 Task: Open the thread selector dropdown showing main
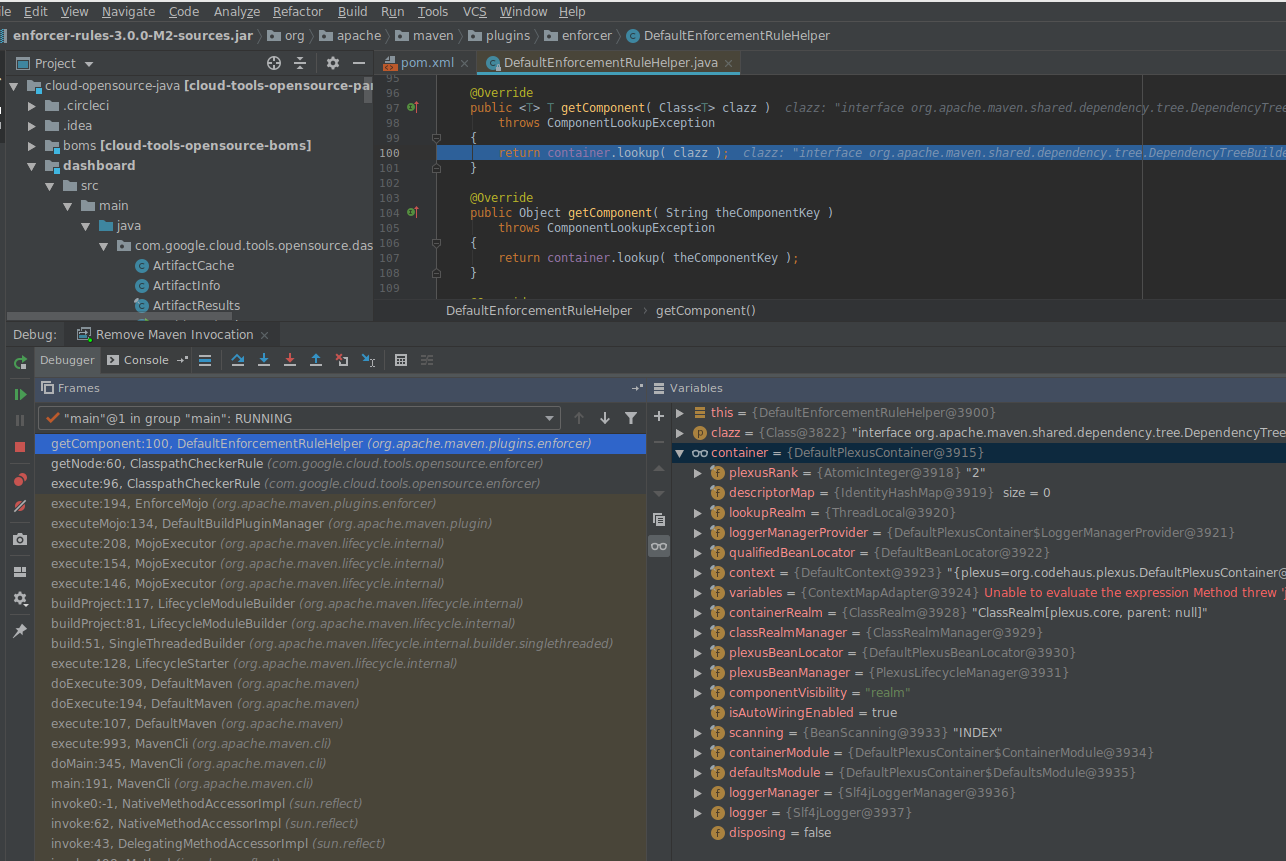click(x=299, y=418)
